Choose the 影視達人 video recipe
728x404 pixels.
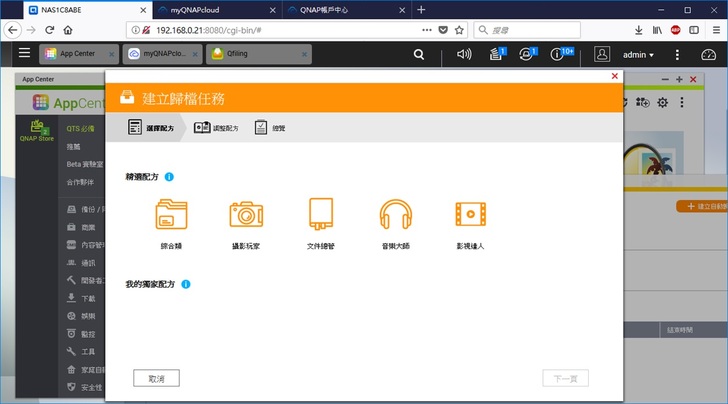point(470,215)
